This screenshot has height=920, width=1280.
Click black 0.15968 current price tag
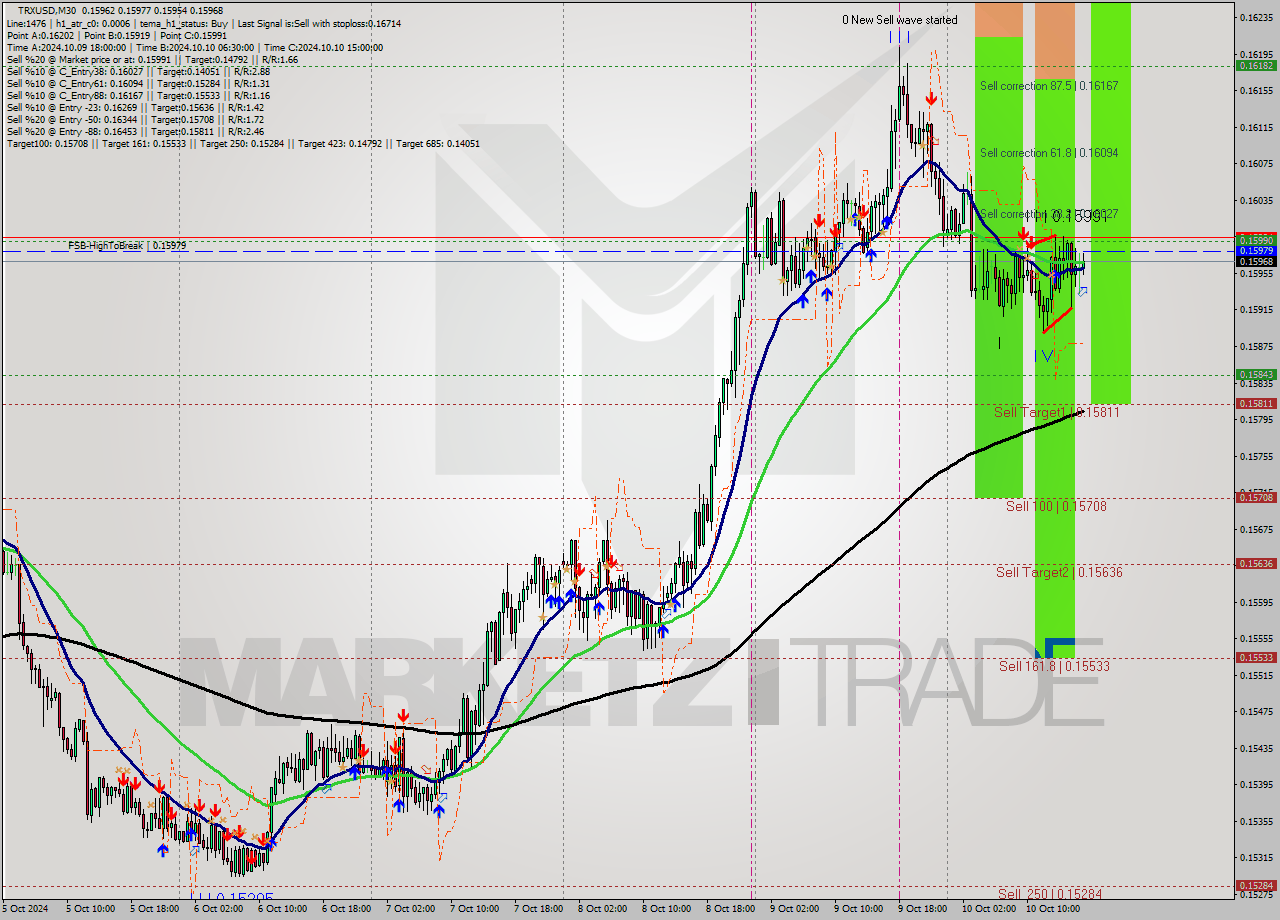pyautogui.click(x=1256, y=261)
